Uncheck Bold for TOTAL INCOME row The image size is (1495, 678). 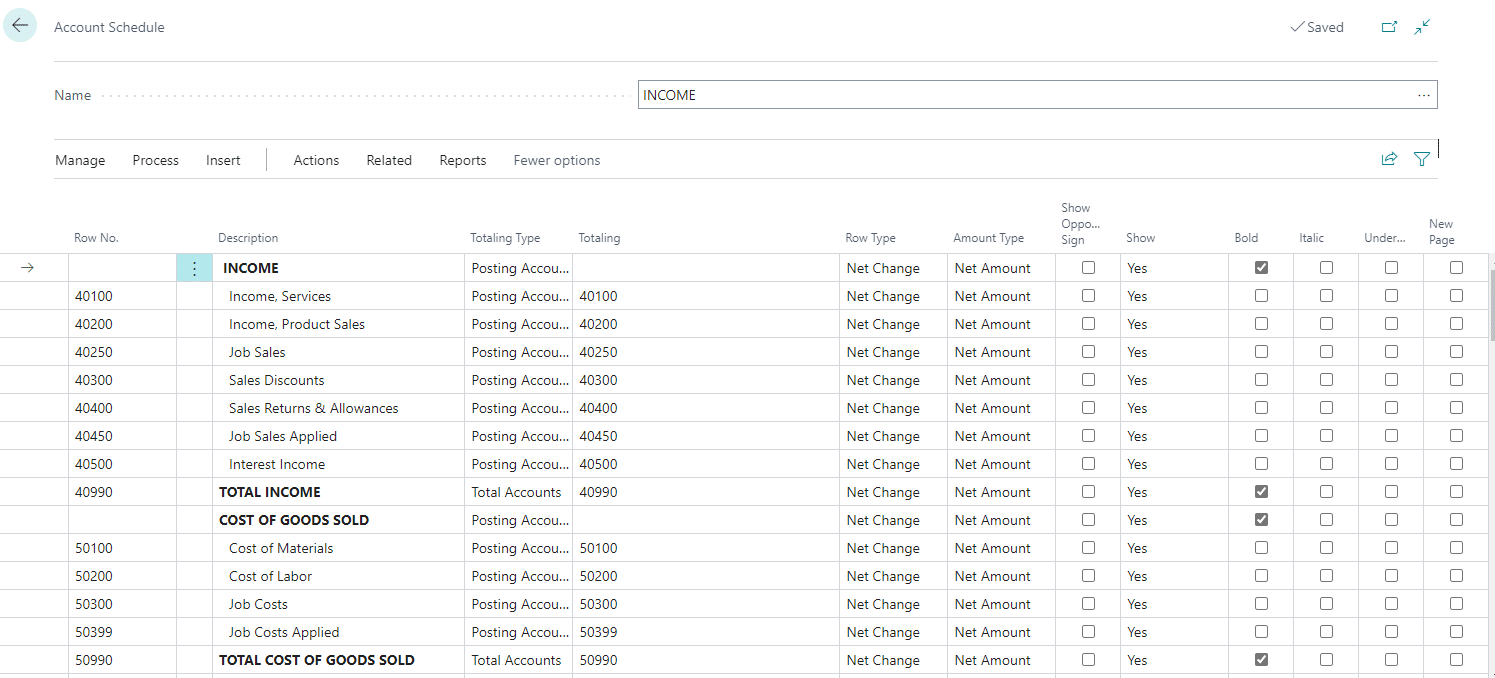click(x=1261, y=492)
